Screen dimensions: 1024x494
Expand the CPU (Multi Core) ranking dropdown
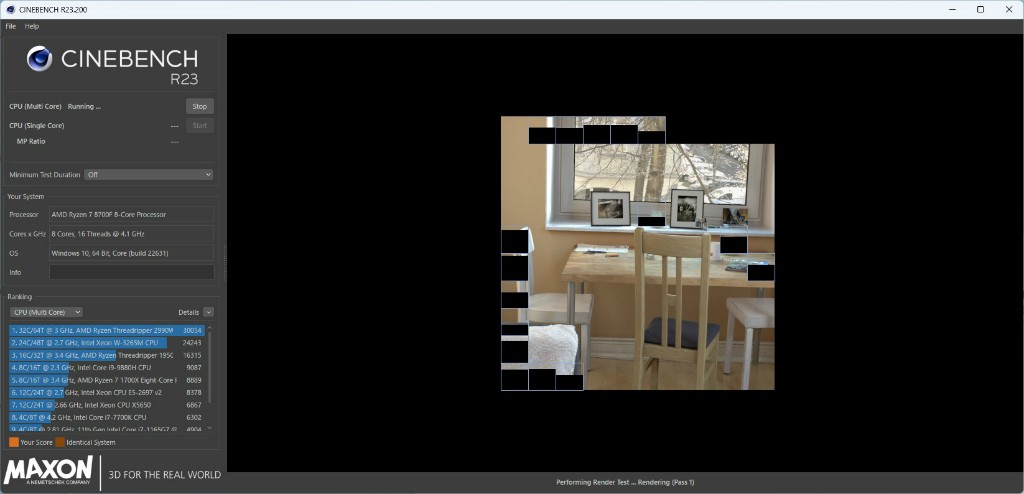tap(46, 312)
